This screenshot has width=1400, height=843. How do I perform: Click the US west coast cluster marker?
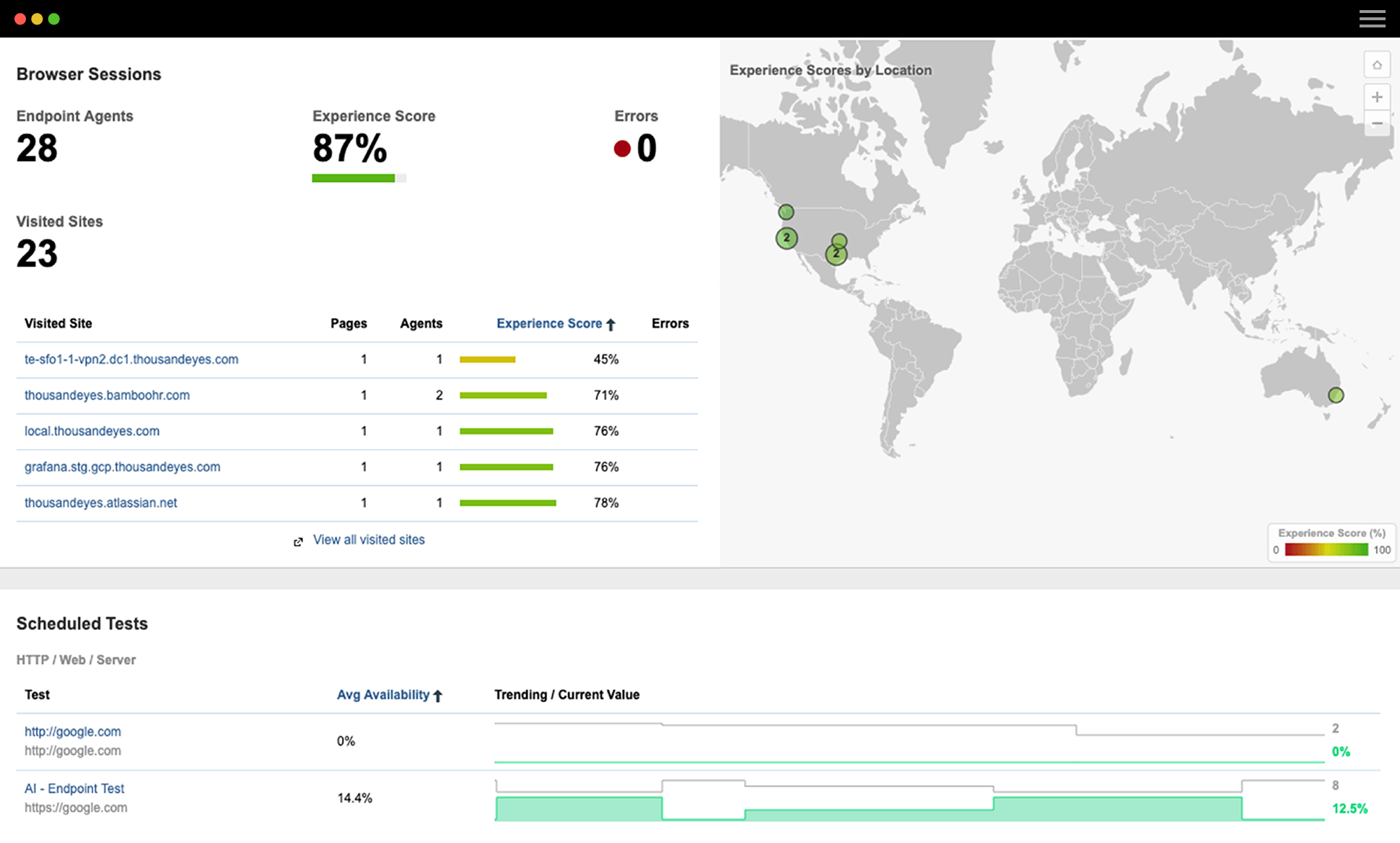click(x=787, y=238)
